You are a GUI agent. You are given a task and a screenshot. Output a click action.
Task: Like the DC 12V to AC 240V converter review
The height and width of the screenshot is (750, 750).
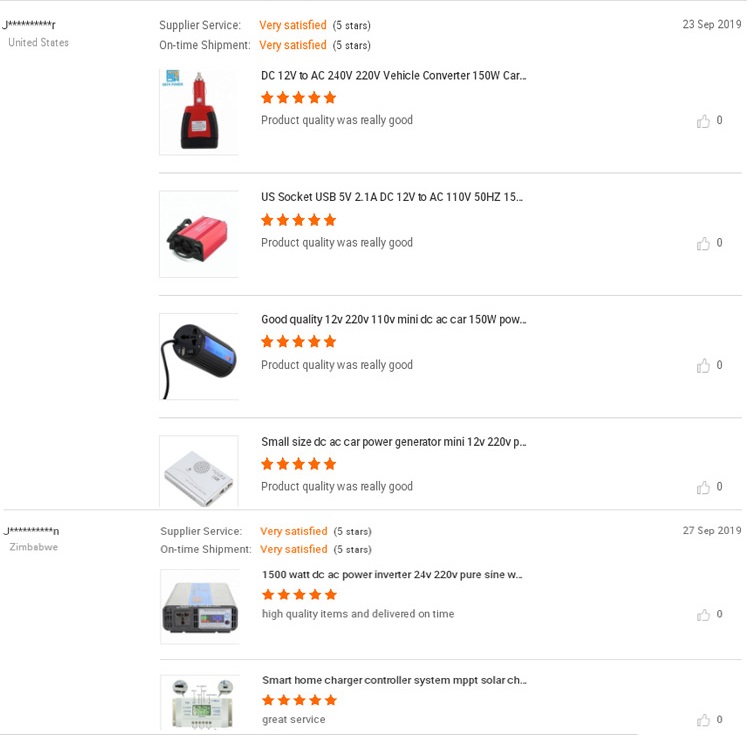coord(704,121)
